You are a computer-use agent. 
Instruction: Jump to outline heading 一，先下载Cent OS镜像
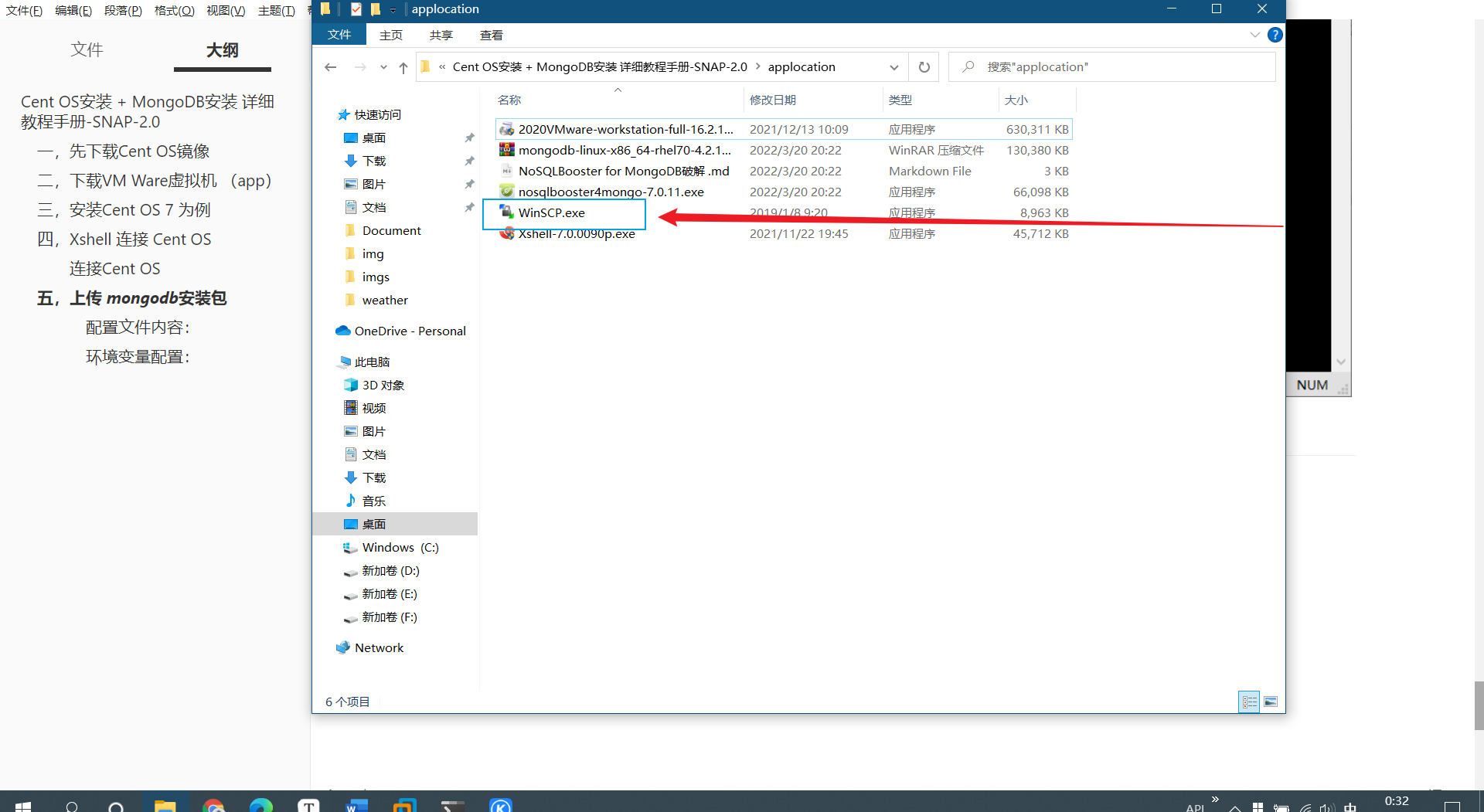coord(124,151)
